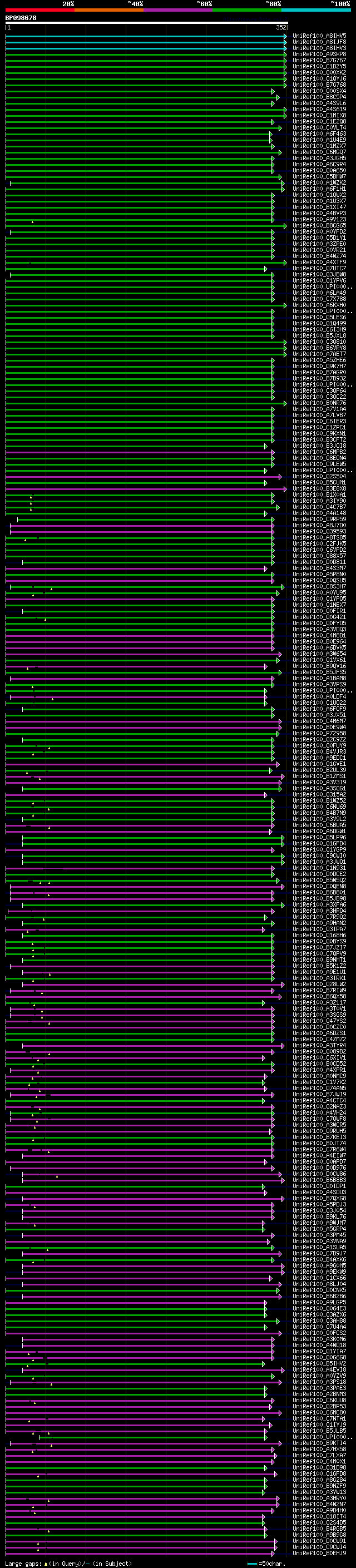356x1568 pixels.
Task: Select hit UniRef100_Q00SX4
Action: [x=319, y=91]
